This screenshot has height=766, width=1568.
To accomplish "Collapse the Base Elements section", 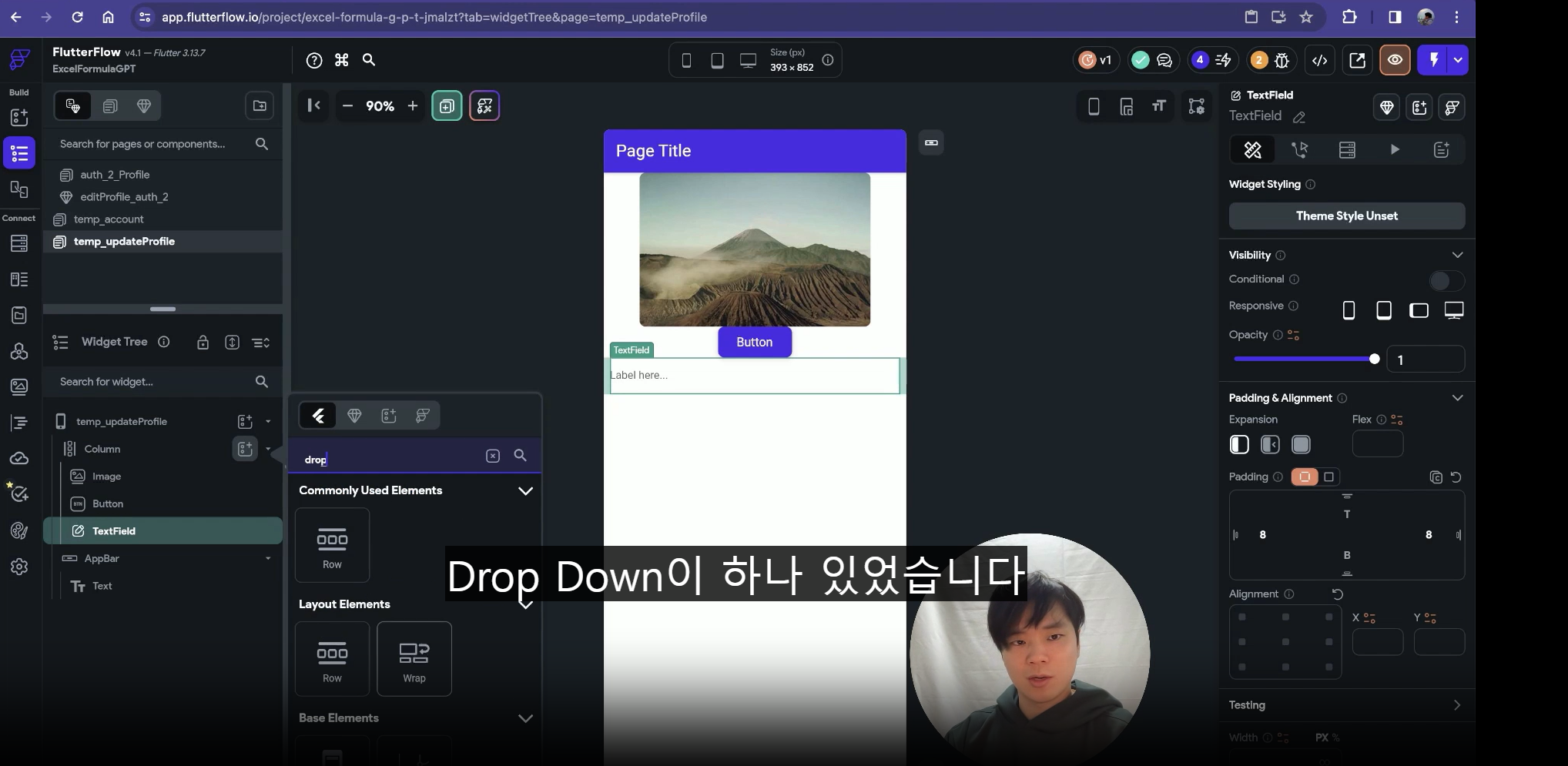I will tap(525, 718).
